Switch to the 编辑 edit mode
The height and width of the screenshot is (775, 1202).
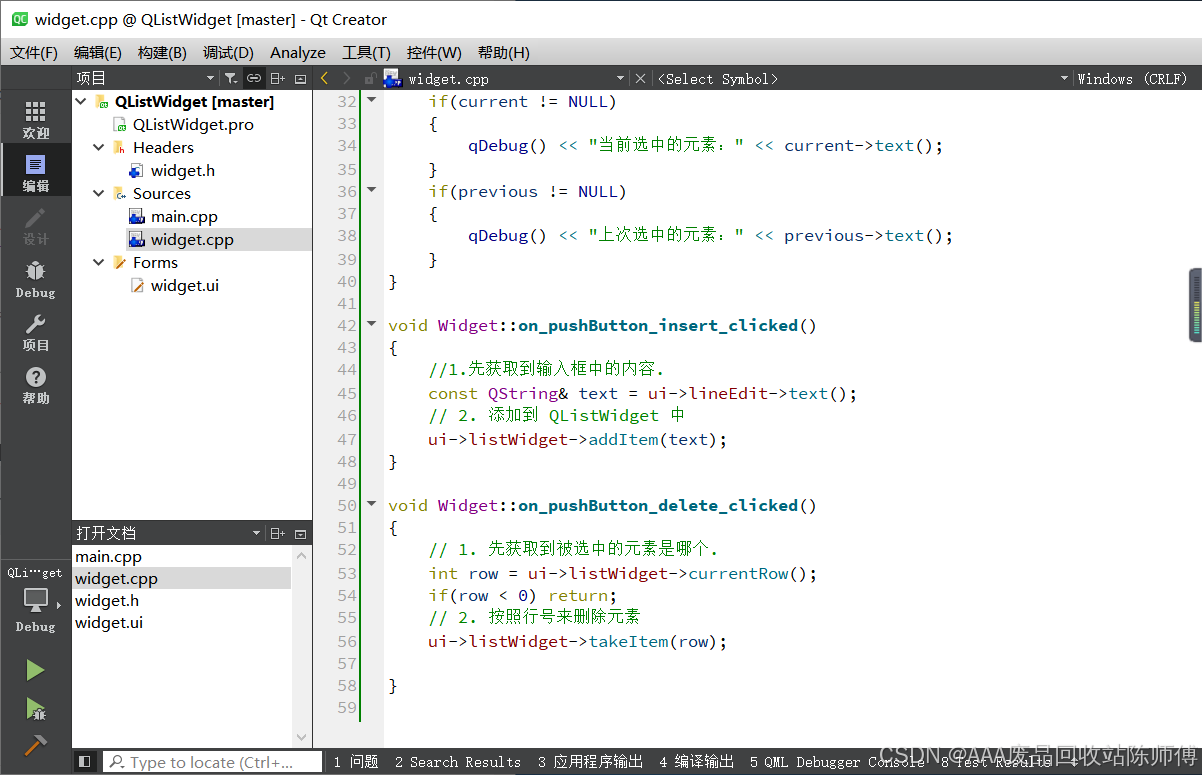pos(35,172)
